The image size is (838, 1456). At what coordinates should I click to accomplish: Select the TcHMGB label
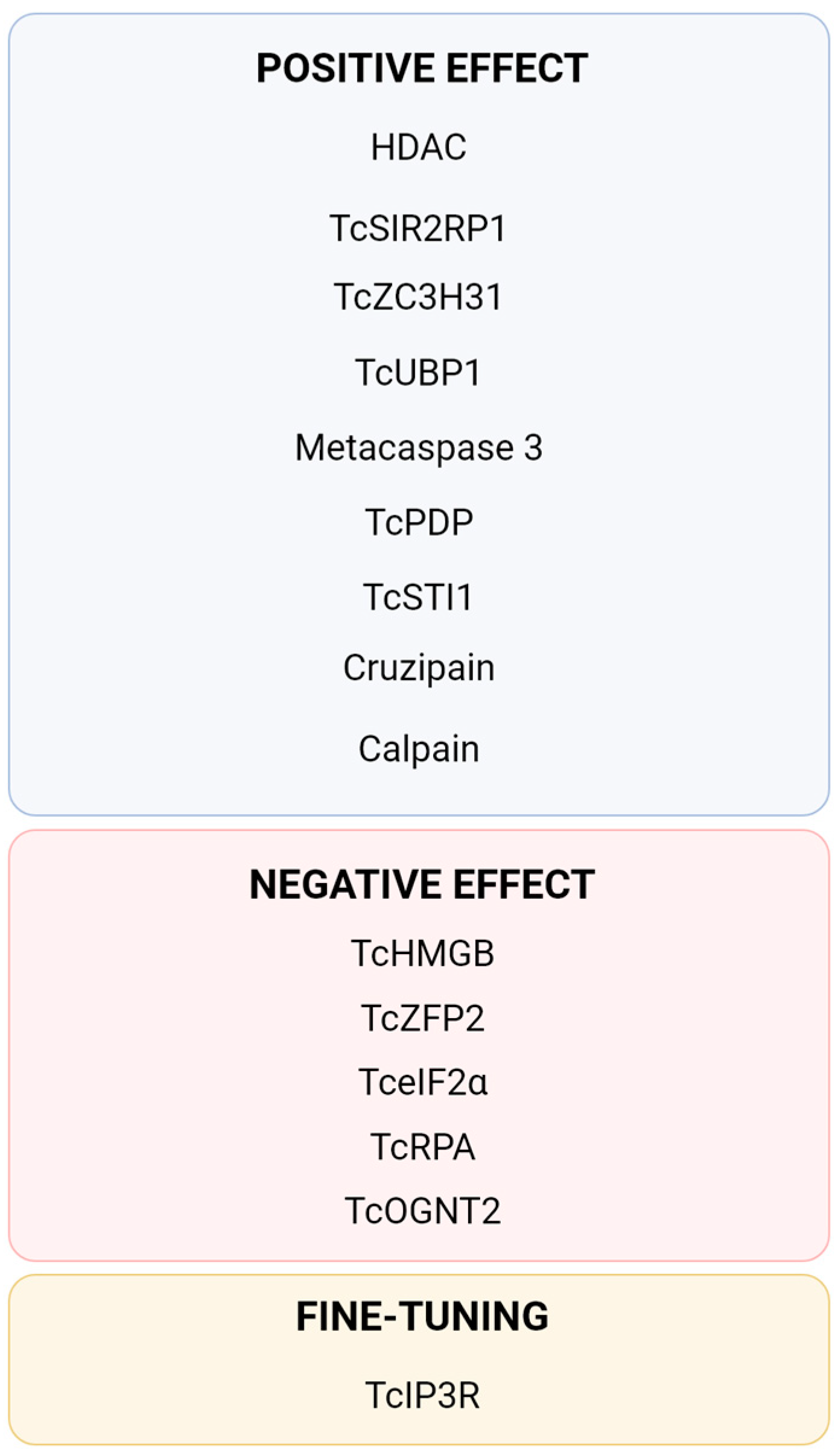click(x=422, y=953)
